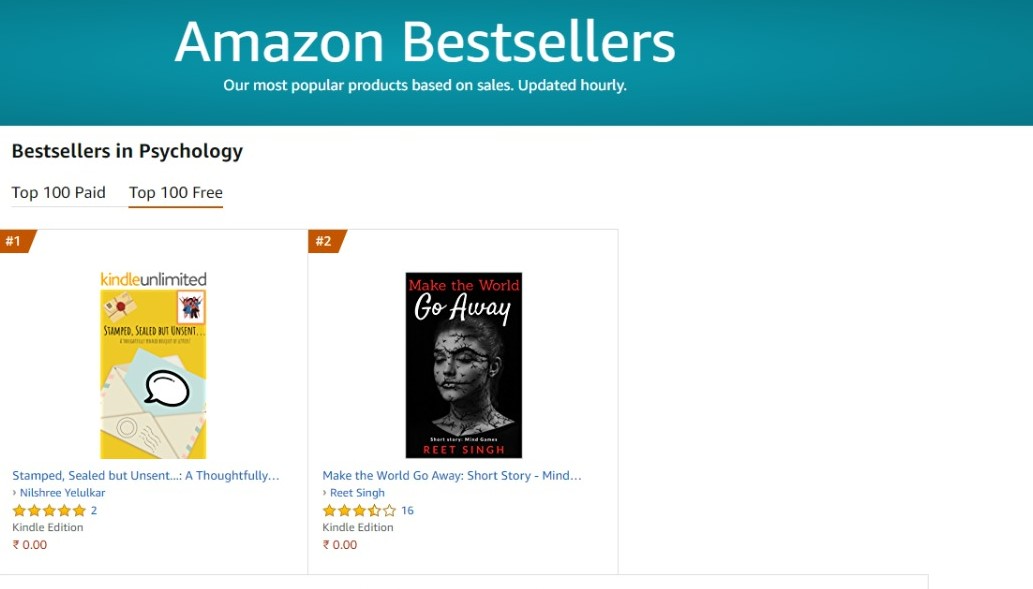Click the #1 rank badge

point(14,241)
